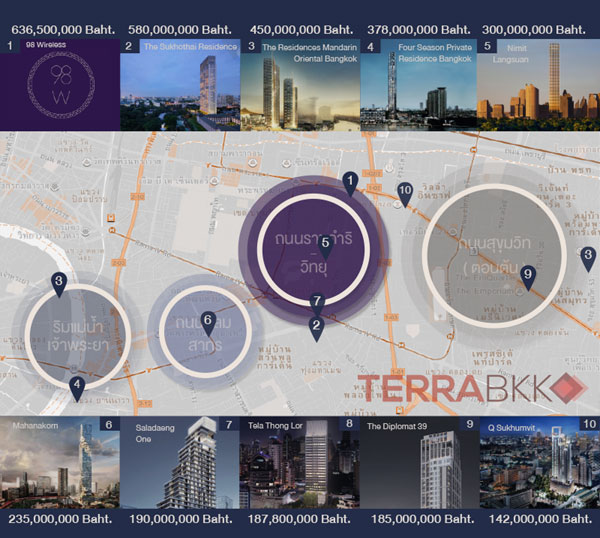Viewport: 600px width, 538px height.
Task: Click the TERRABKK logo
Action: pyautogui.click(x=473, y=388)
